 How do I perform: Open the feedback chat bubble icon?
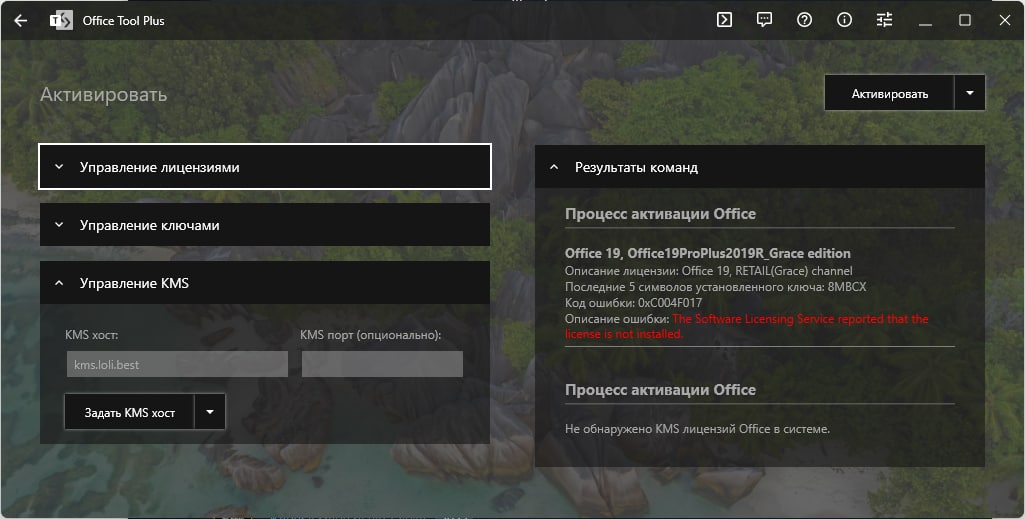pyautogui.click(x=764, y=20)
